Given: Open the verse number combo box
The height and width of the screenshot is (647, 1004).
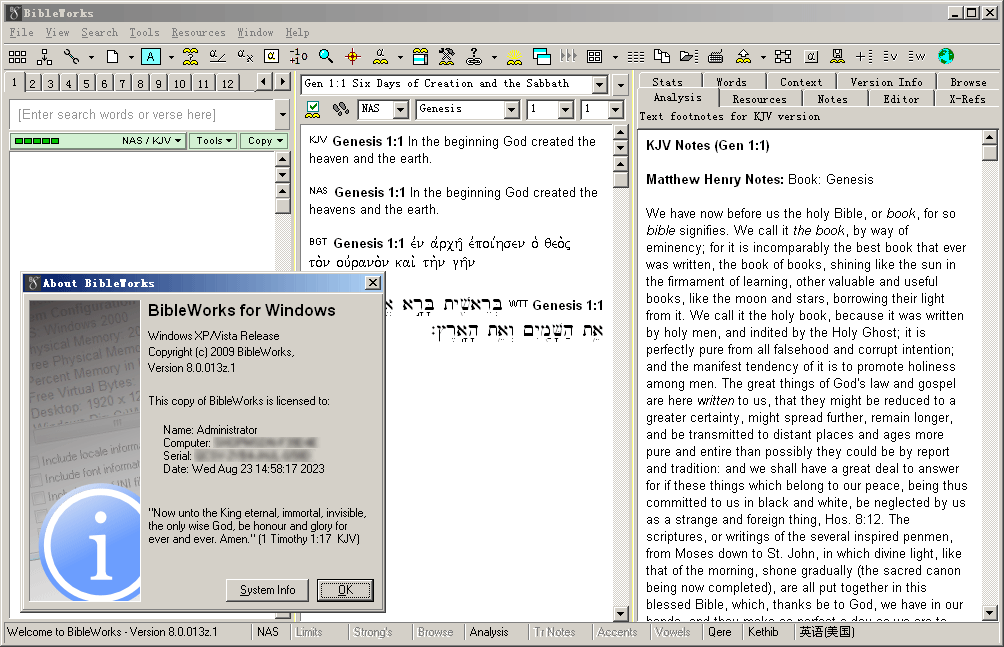Looking at the screenshot, I should 615,110.
